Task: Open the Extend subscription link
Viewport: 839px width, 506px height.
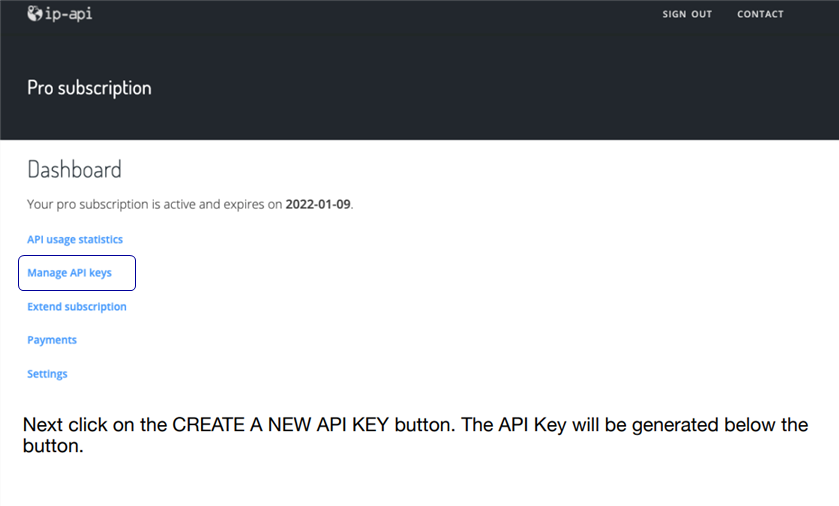Action: (77, 307)
